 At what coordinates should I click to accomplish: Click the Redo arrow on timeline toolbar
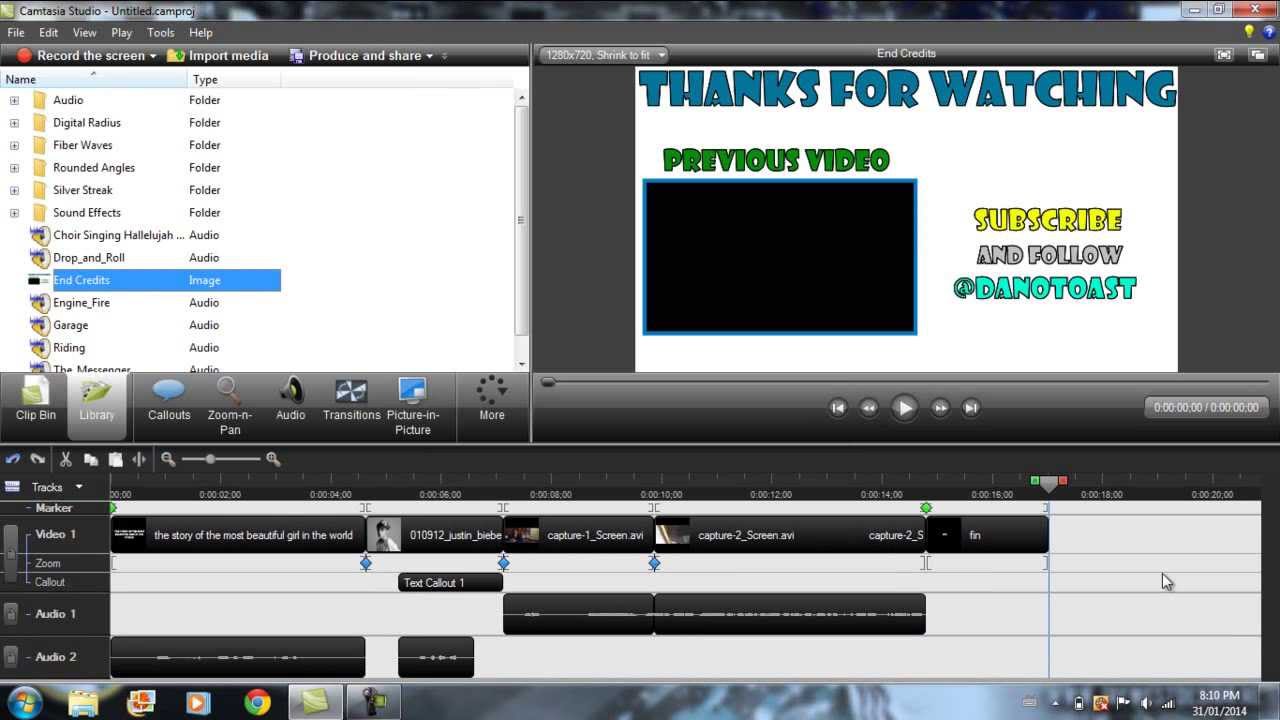[x=38, y=459]
